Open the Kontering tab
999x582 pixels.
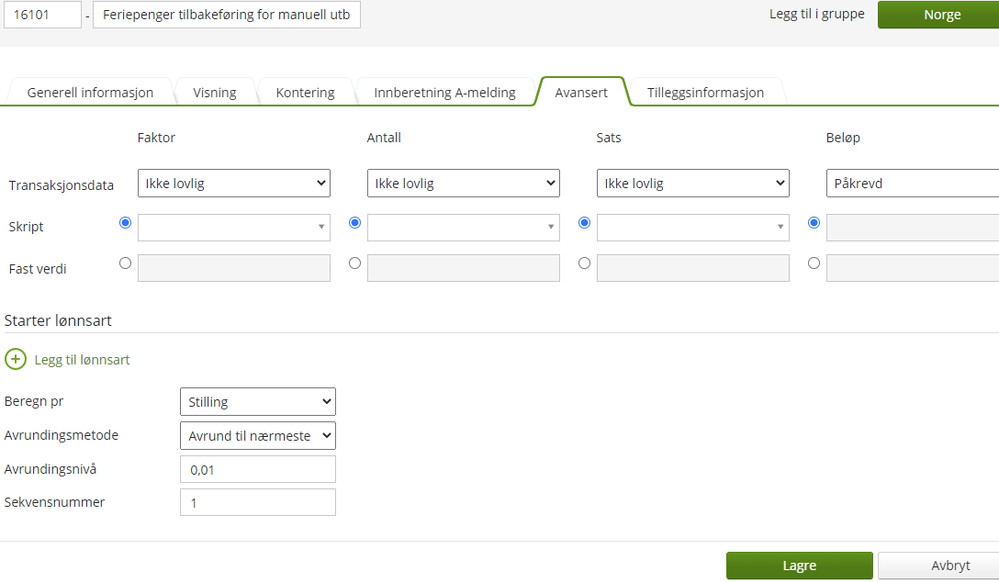(305, 92)
